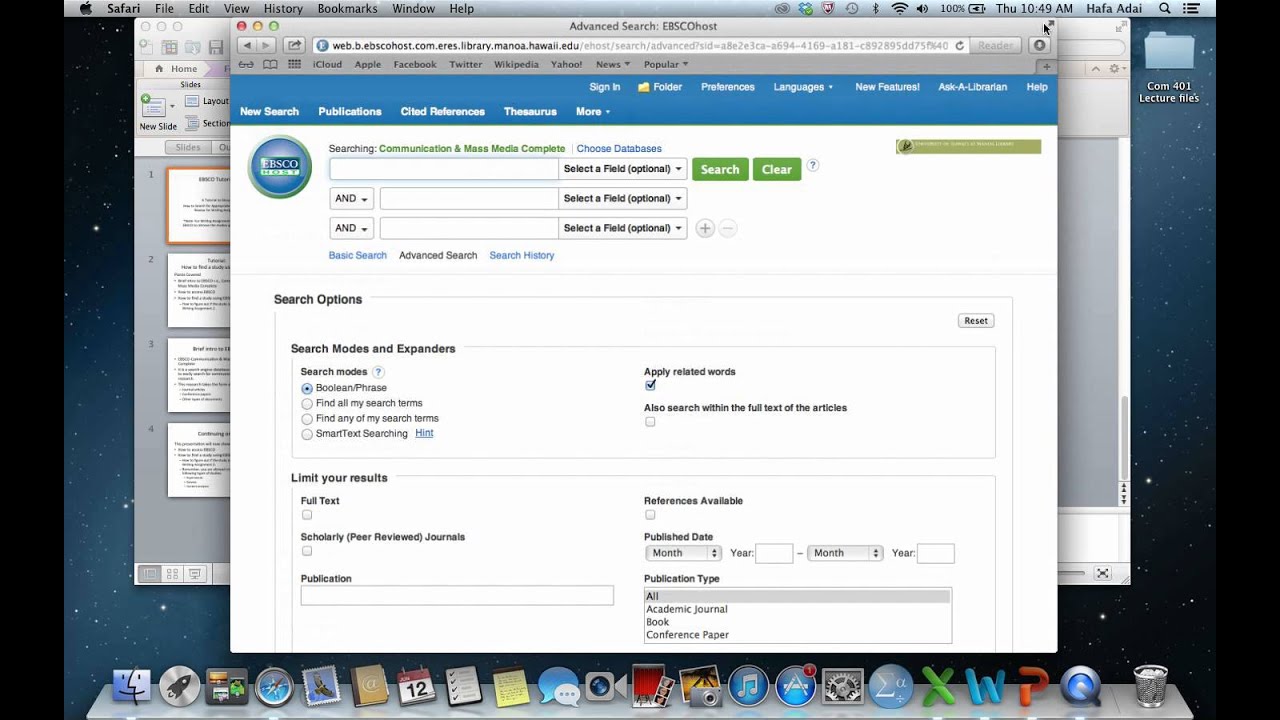Open Reading List glasses icon in bookmarks bar
The height and width of the screenshot is (720, 1280).
(x=245, y=64)
